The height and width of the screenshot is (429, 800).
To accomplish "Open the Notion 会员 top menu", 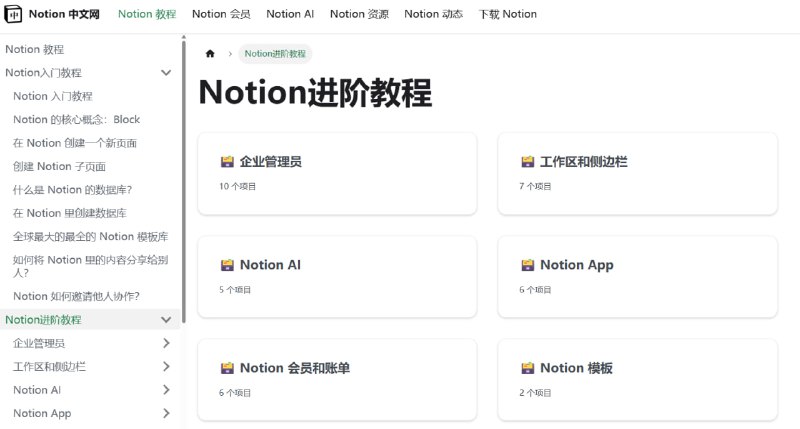I will pos(221,14).
